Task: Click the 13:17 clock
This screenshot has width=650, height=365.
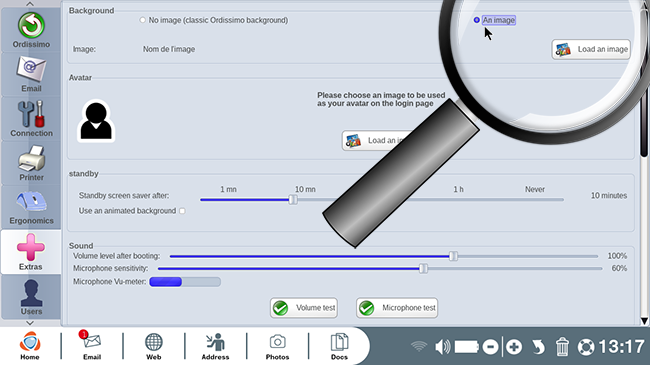Action: tap(621, 347)
